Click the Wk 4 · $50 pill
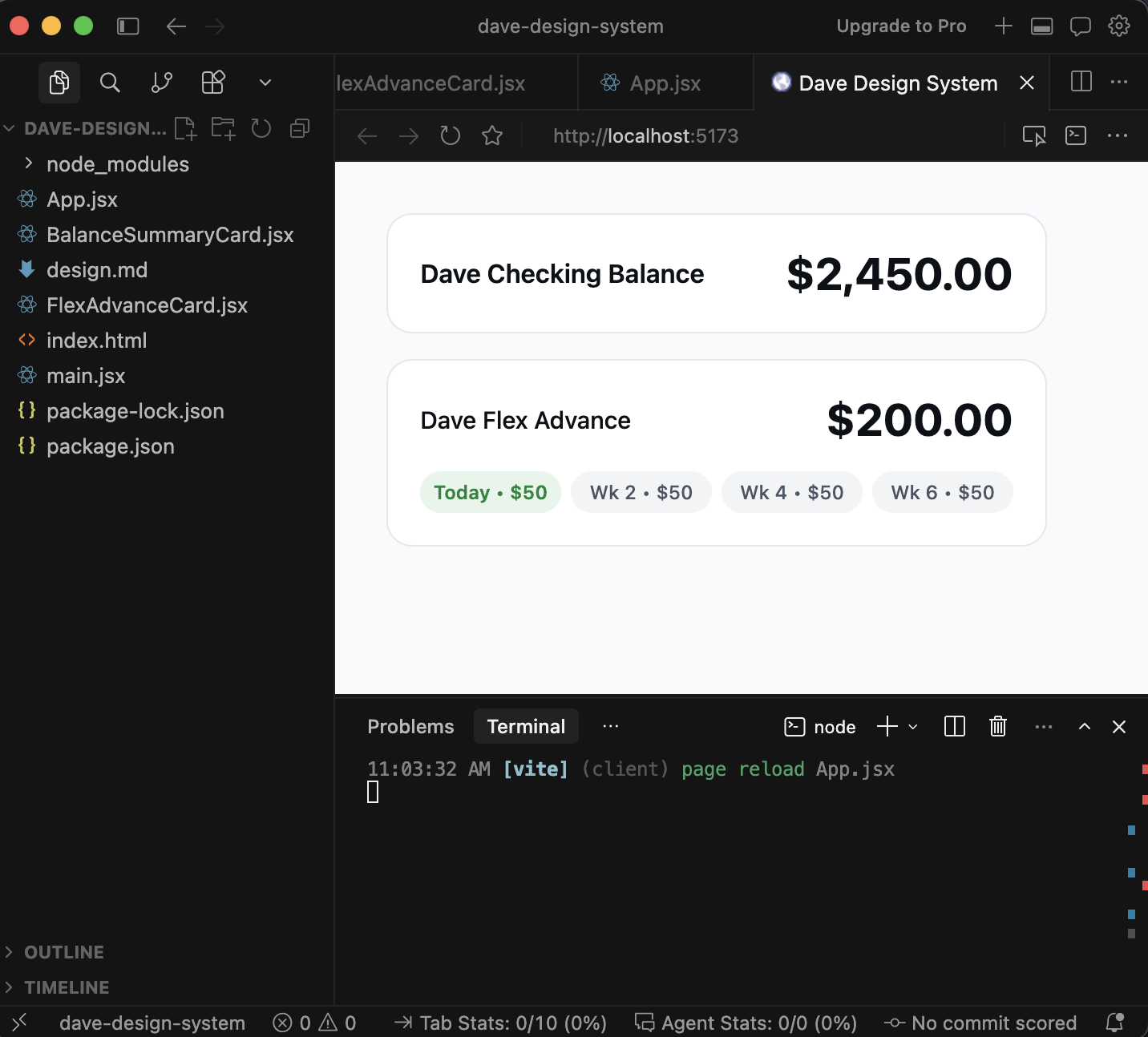 tap(792, 492)
